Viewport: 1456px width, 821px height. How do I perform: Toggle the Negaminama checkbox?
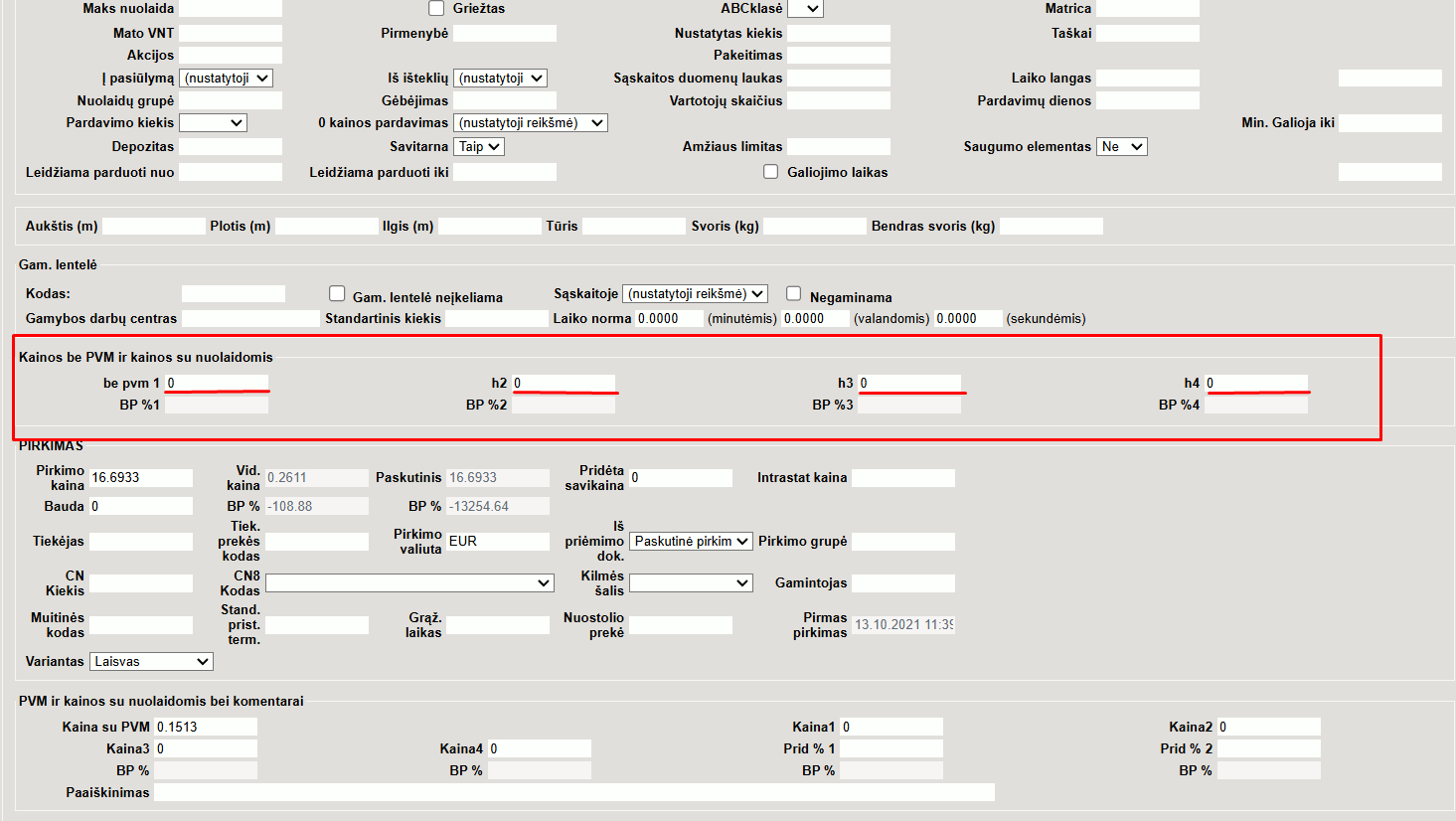coord(793,293)
